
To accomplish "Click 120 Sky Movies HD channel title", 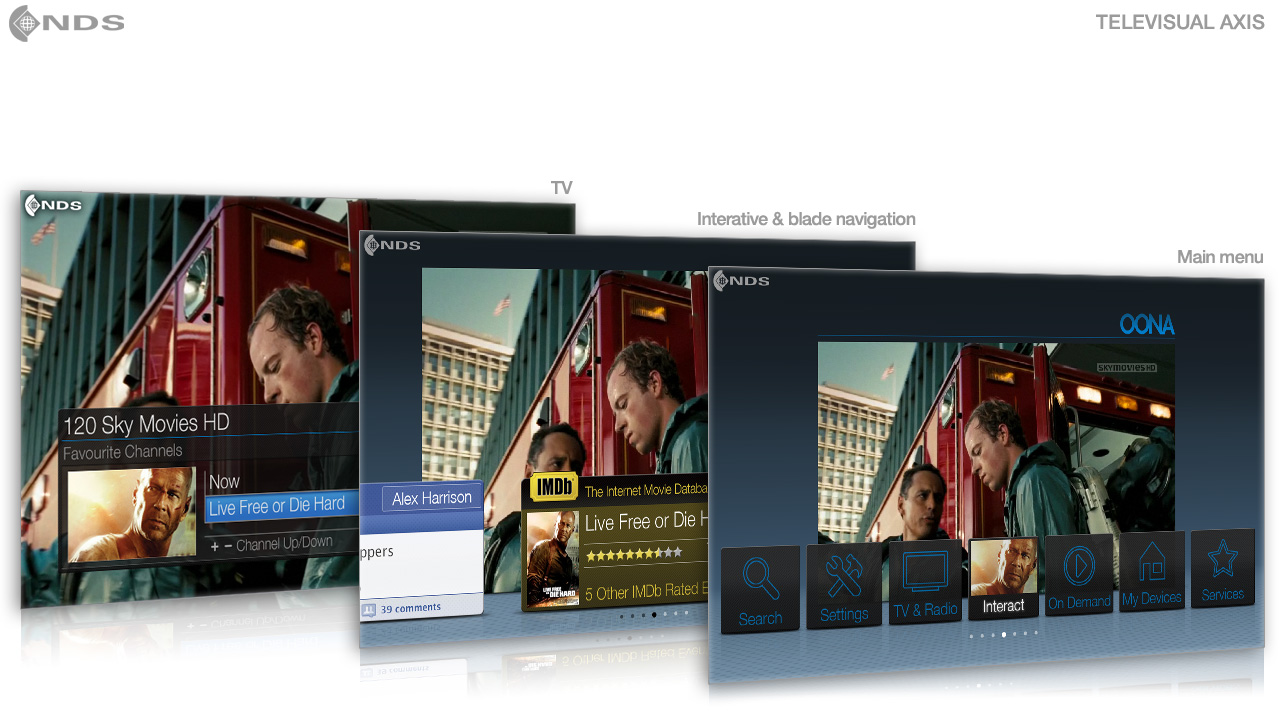I will point(146,424).
